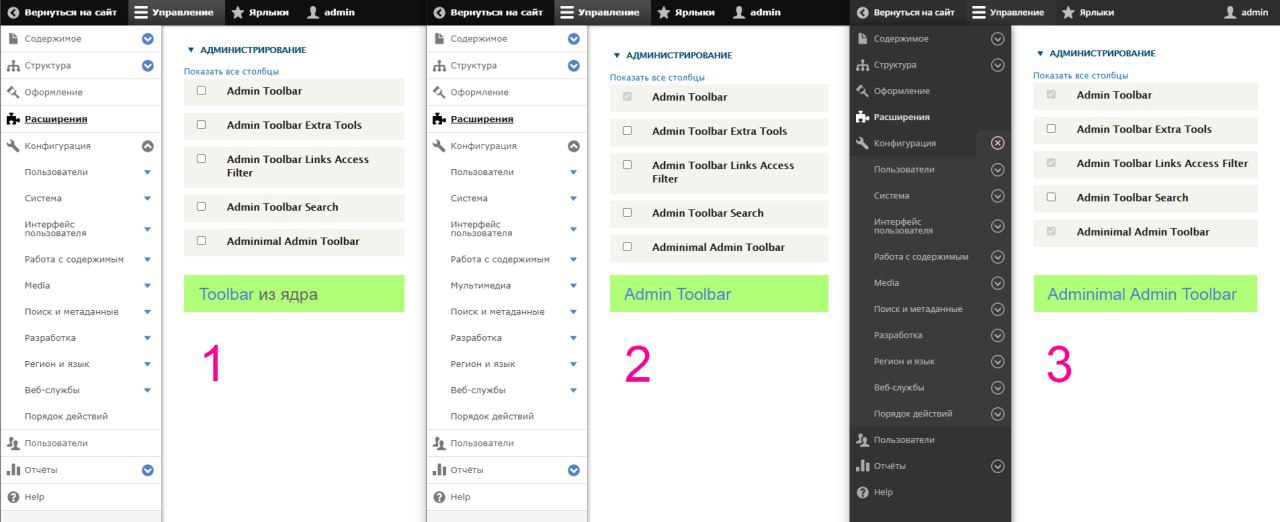This screenshot has height=522, width=1280.
Task: Click Help icon in Toolbar из ядра screenshot
Action: tap(13, 497)
